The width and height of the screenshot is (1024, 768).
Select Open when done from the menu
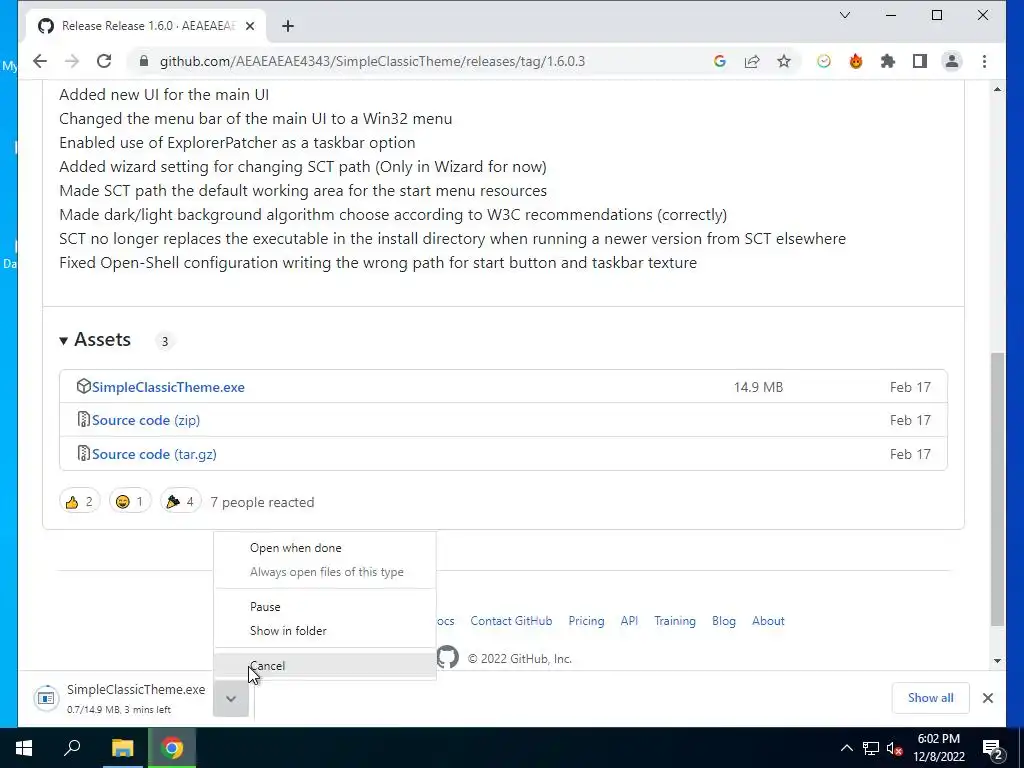325,548
